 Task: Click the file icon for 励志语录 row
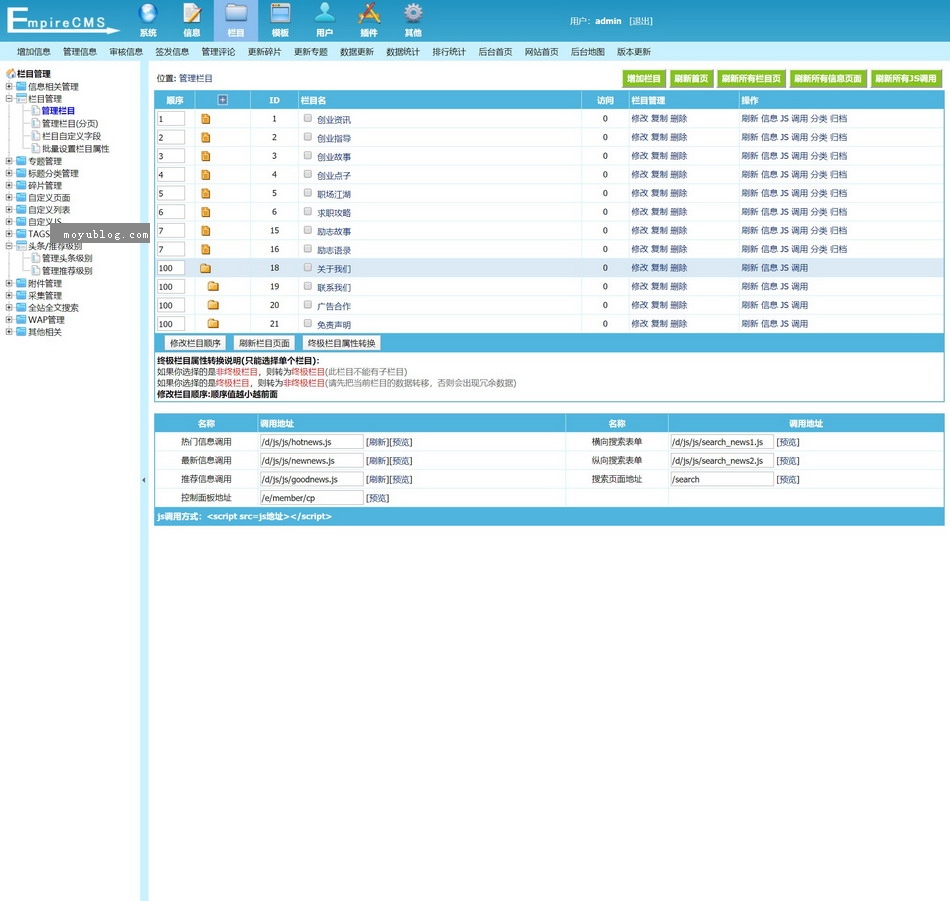[x=206, y=249]
